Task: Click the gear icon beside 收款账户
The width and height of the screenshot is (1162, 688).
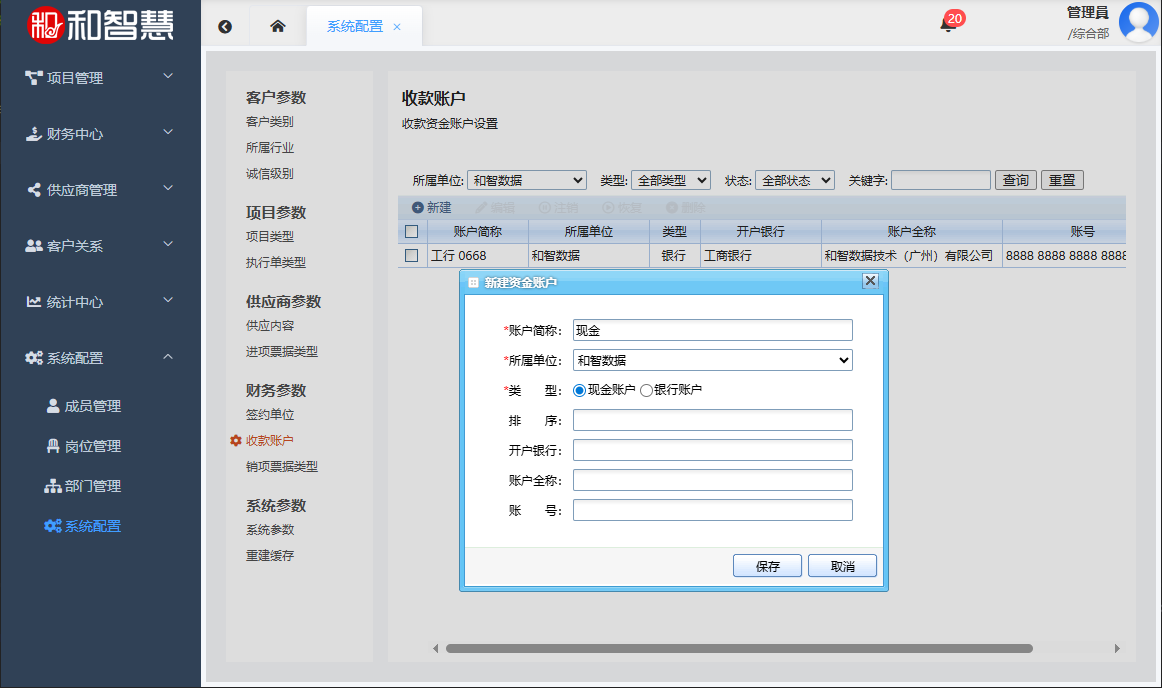Action: coord(236,440)
